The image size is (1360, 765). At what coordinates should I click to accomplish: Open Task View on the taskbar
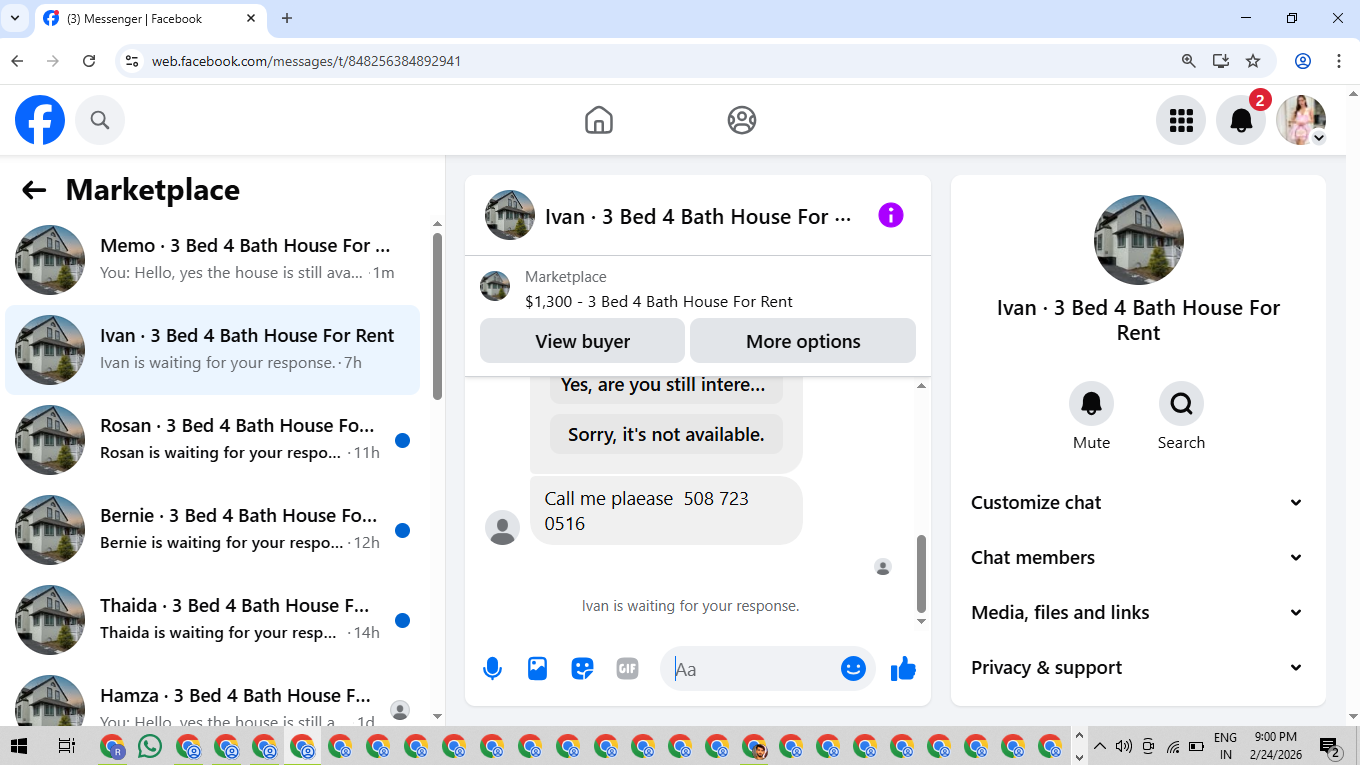tap(67, 746)
